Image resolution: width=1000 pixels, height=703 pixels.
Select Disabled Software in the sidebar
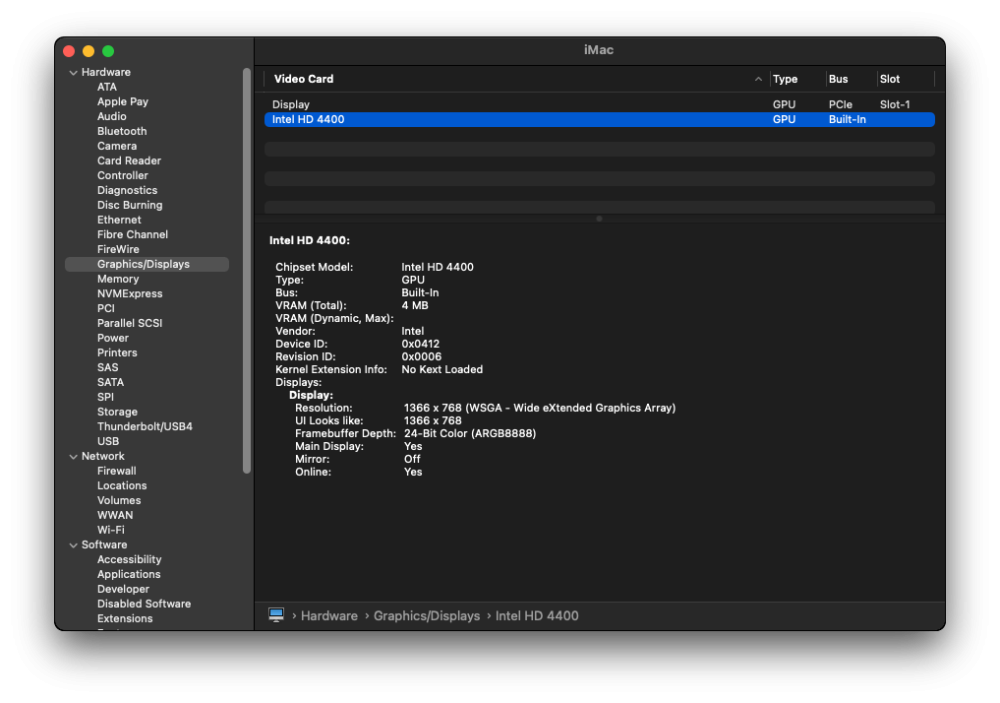143,604
